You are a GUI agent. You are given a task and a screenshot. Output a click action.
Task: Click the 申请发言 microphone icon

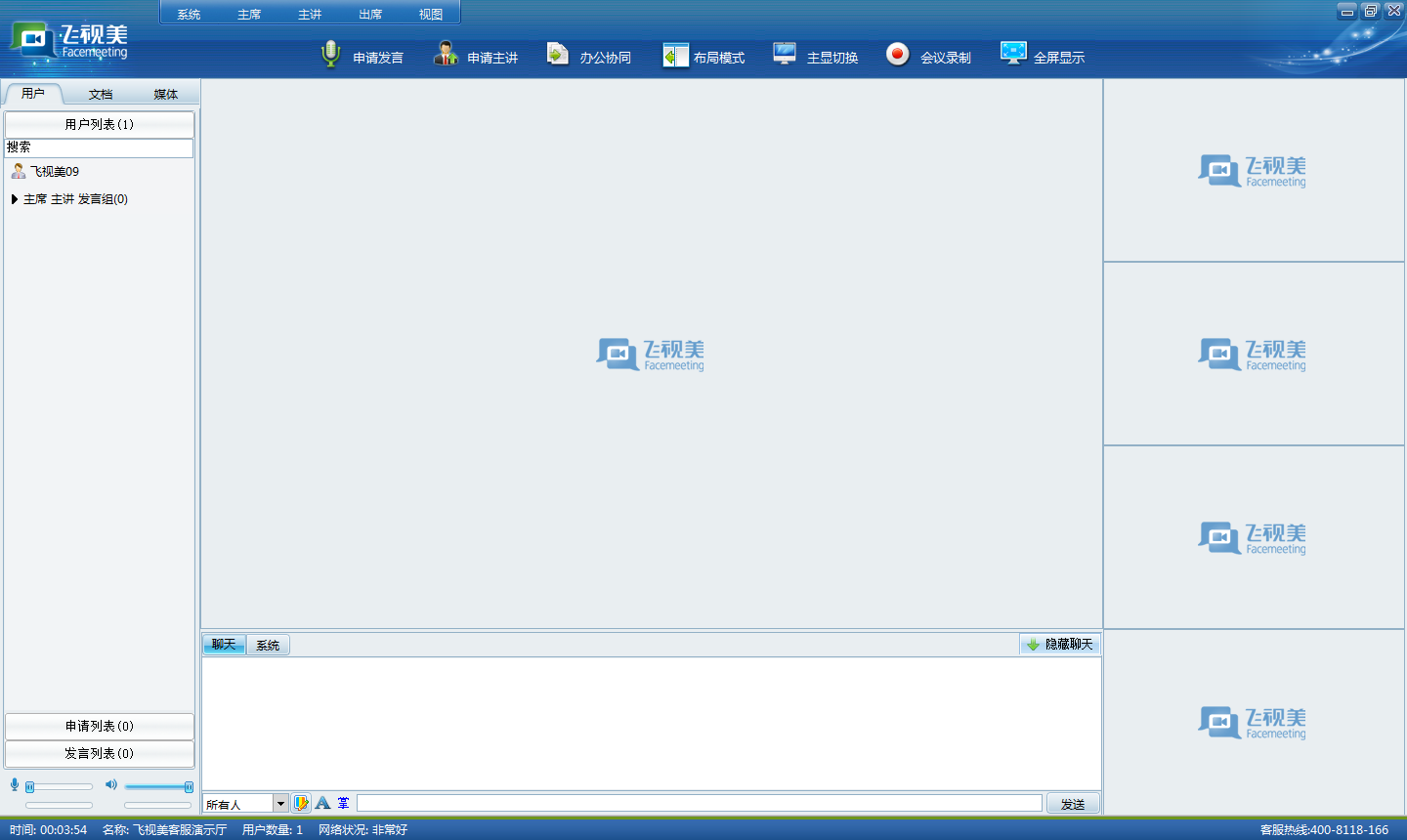tap(331, 55)
